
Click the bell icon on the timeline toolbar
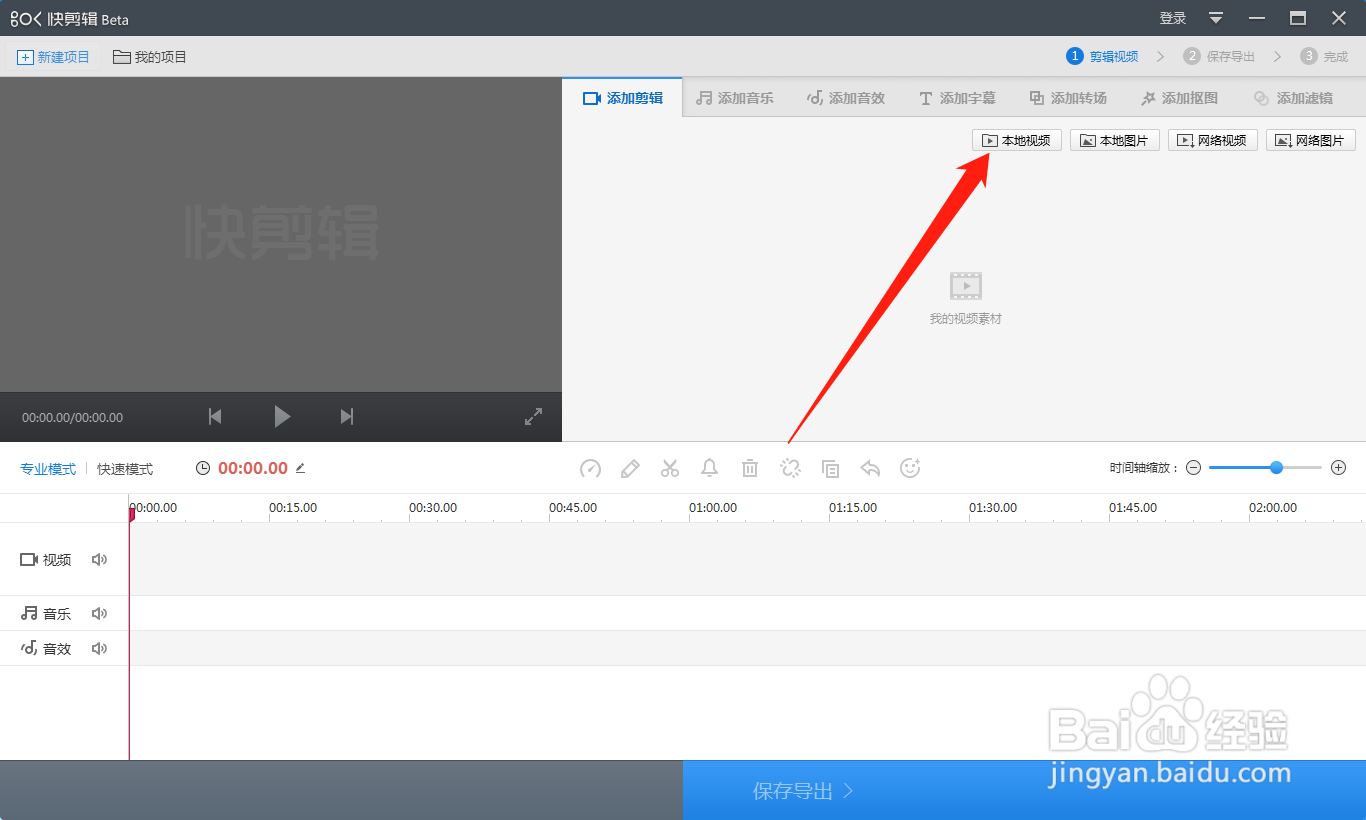(710, 467)
